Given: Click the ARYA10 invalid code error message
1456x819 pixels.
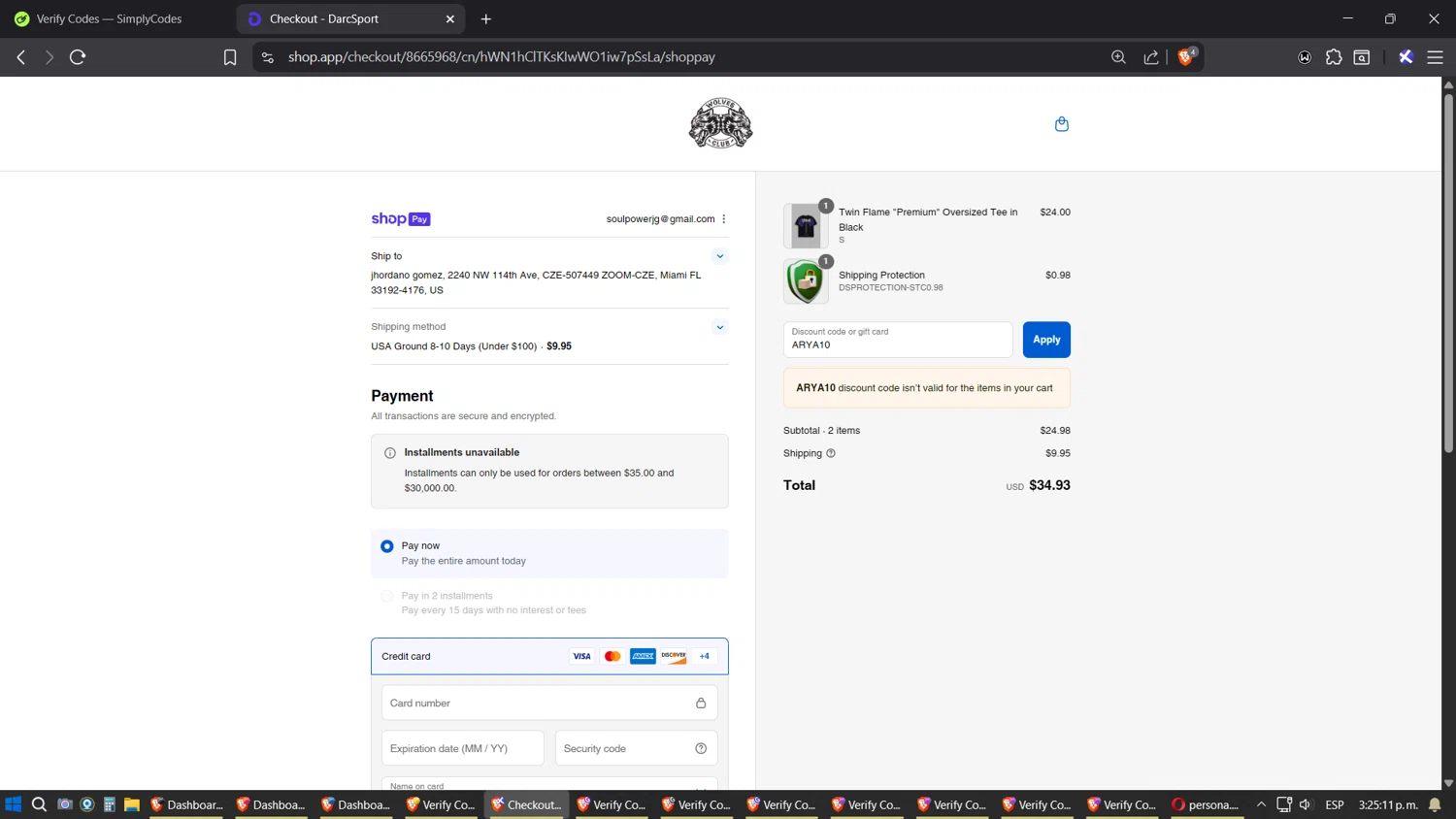Looking at the screenshot, I should [927, 388].
